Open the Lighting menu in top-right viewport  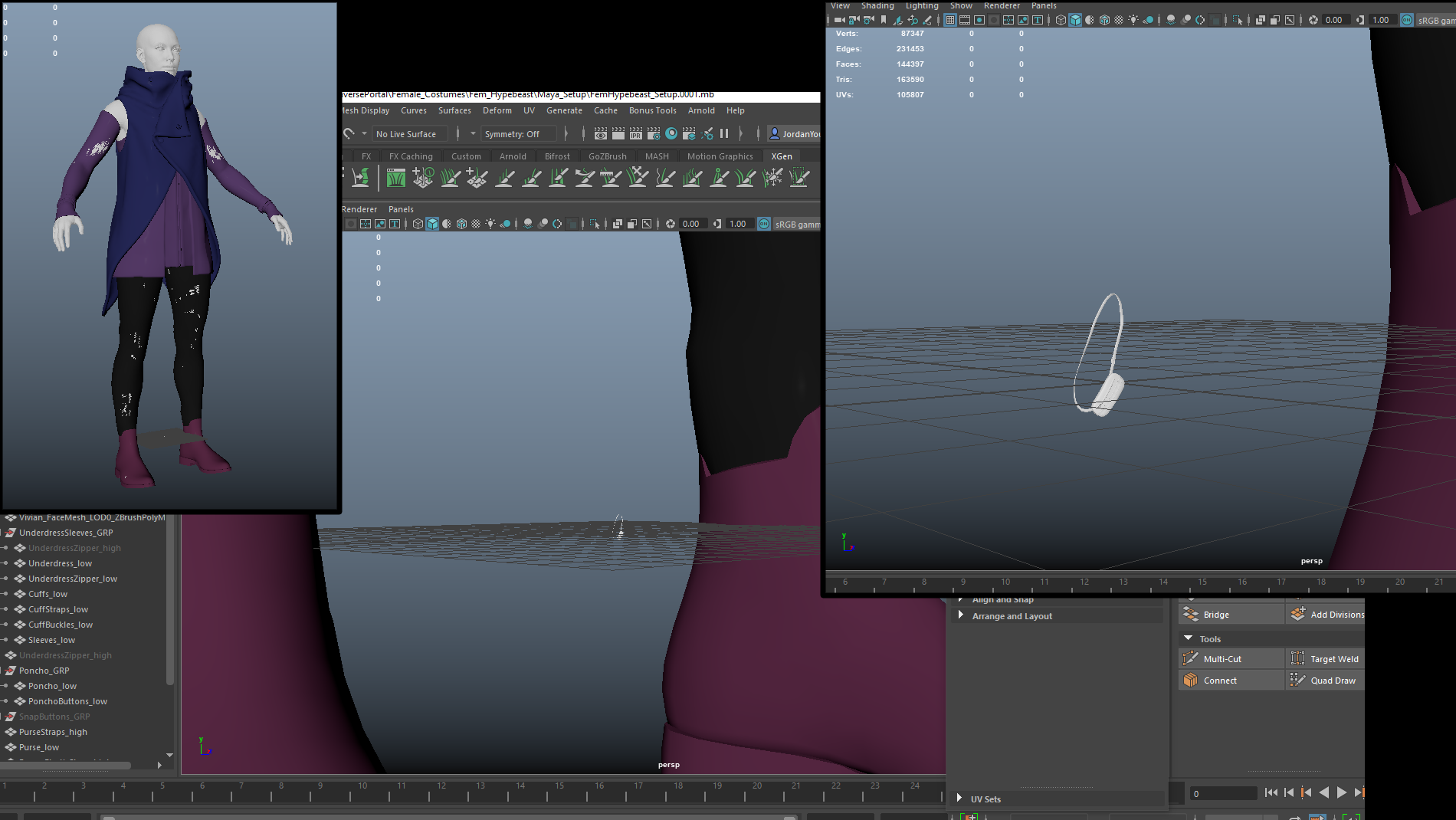[x=922, y=5]
